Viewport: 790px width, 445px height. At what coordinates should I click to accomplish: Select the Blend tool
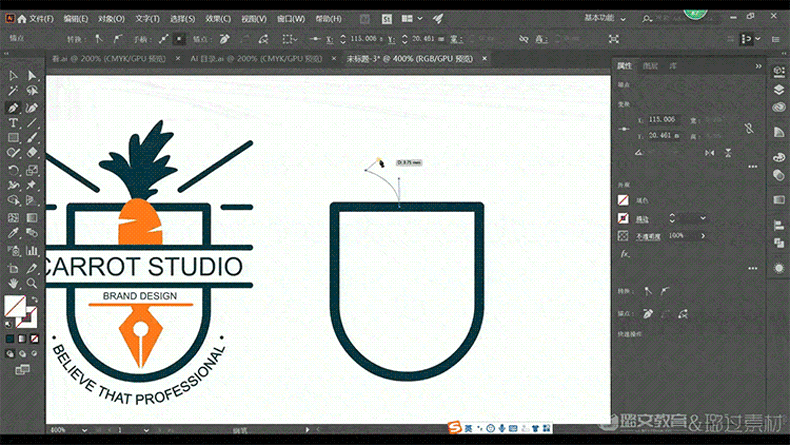(x=32, y=233)
